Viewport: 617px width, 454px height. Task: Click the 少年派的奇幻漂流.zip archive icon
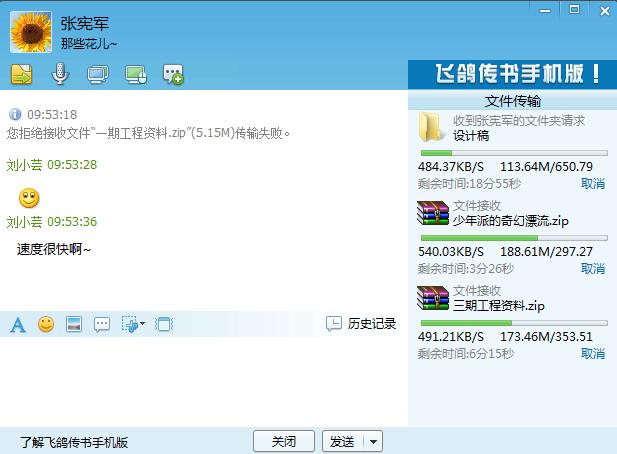[433, 213]
